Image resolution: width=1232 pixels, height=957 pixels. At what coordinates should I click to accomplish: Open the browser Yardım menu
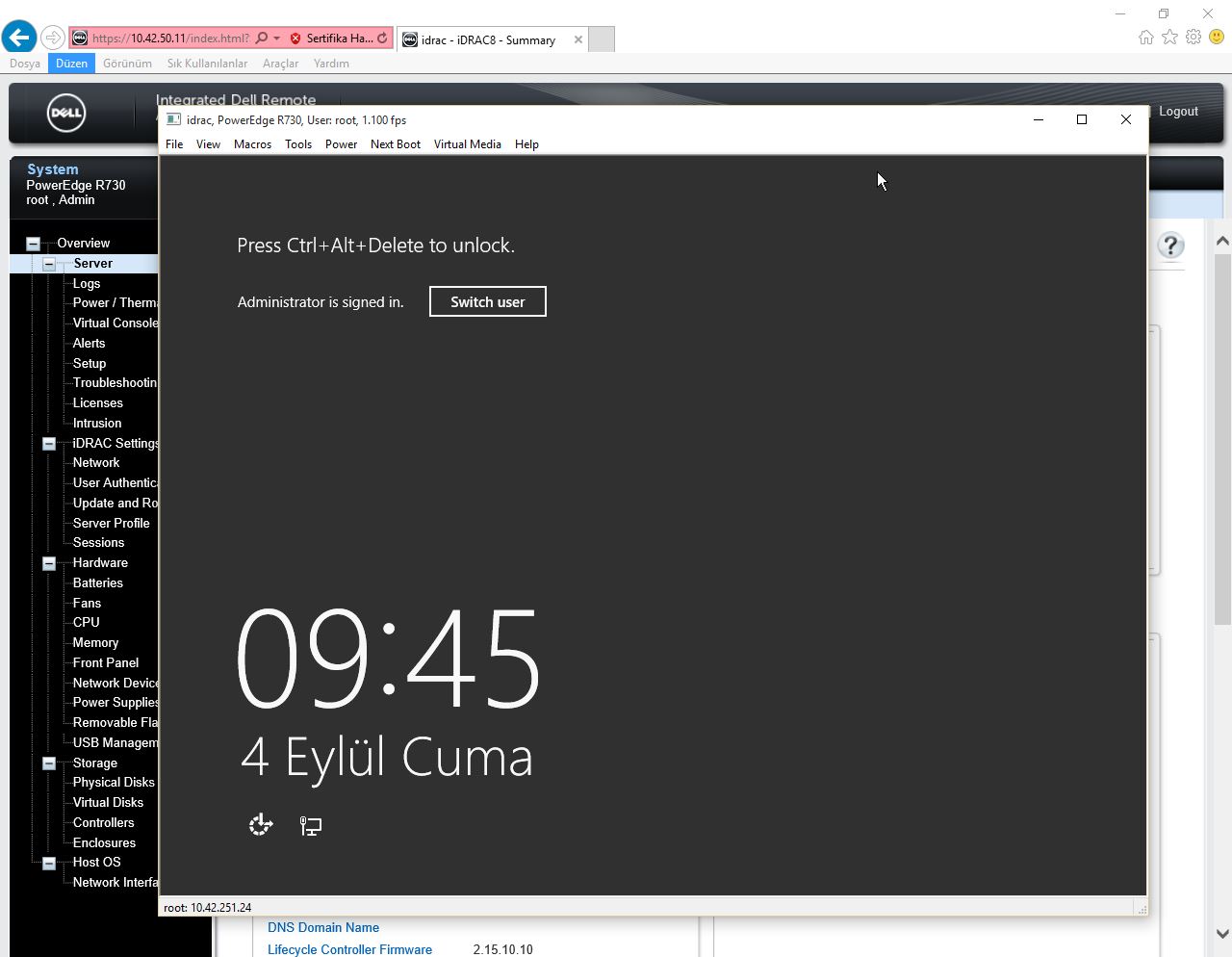pyautogui.click(x=331, y=64)
